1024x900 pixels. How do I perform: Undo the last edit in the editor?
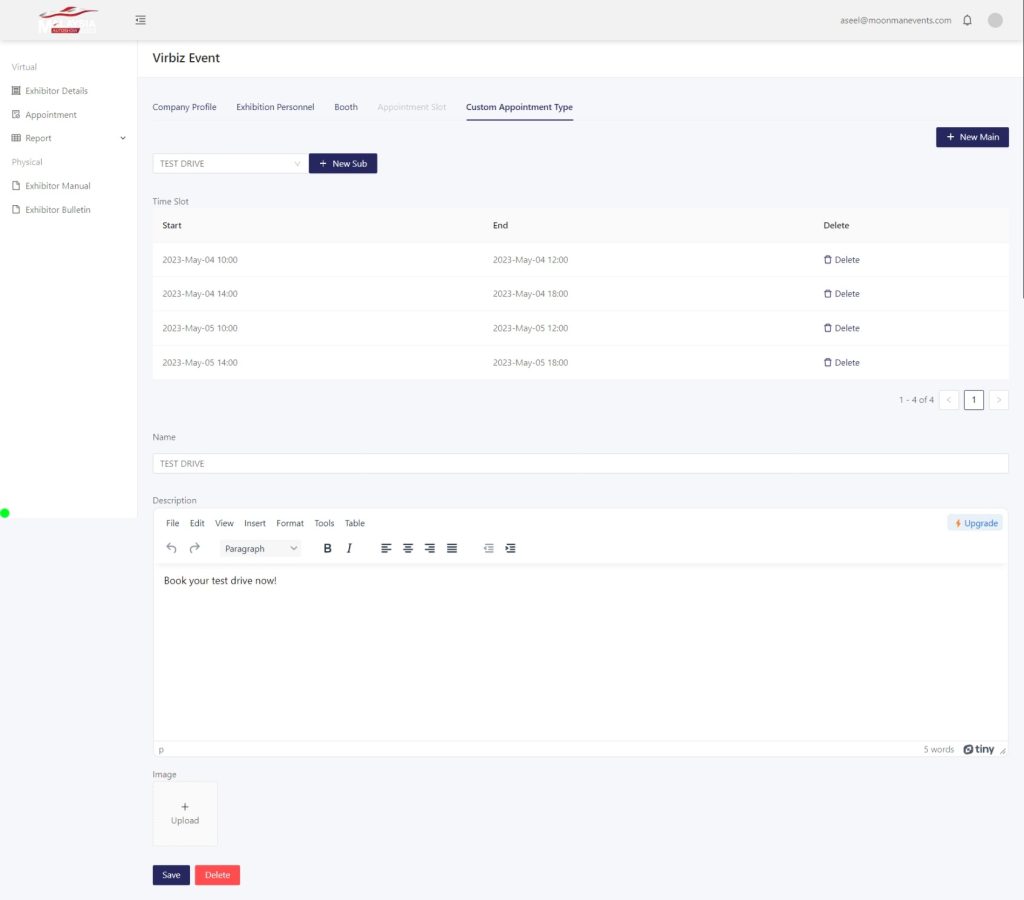pos(171,548)
